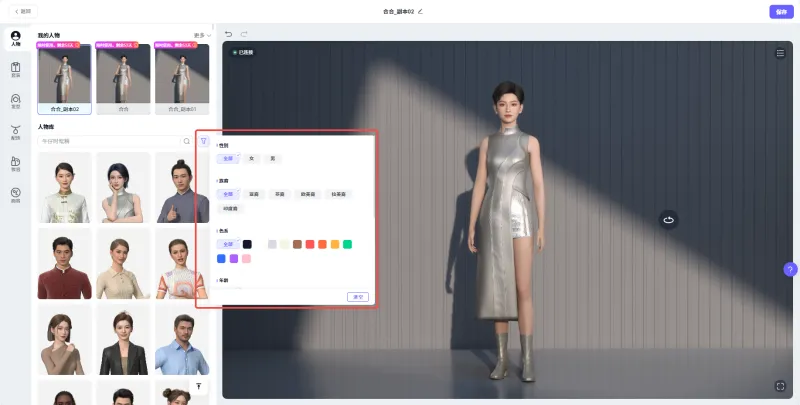Viewport: 800px width, 405px height.
Task: Pick the cream color swatch
Action: [x=285, y=244]
